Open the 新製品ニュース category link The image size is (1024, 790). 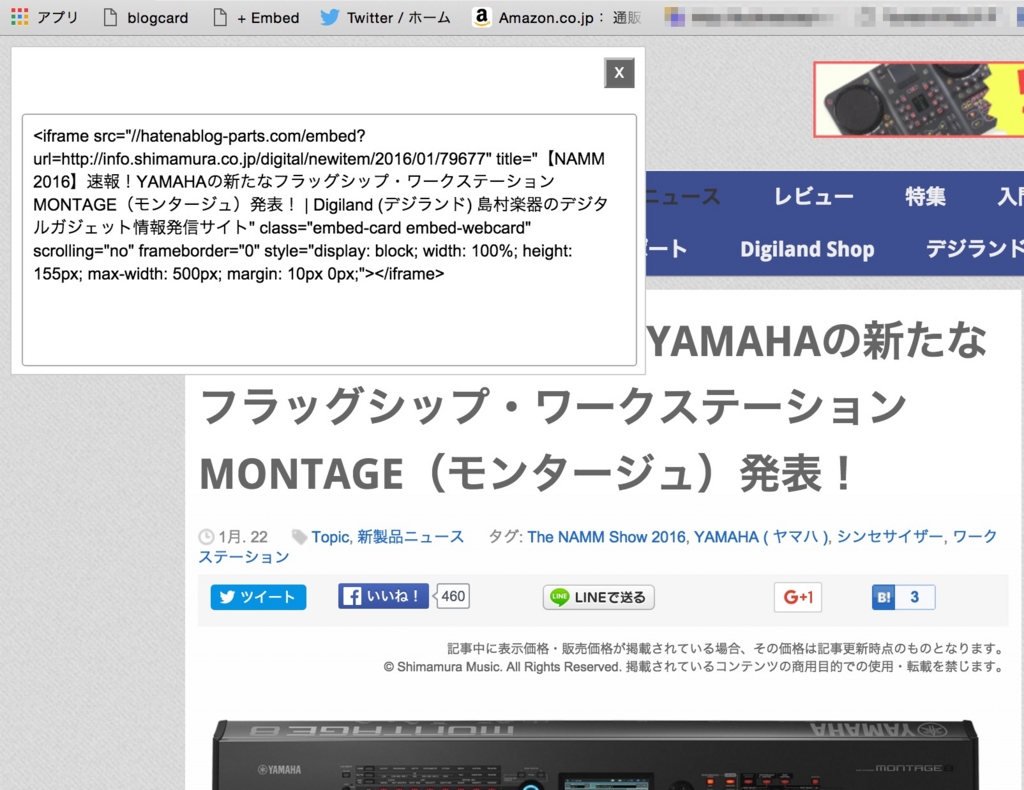pyautogui.click(x=410, y=537)
